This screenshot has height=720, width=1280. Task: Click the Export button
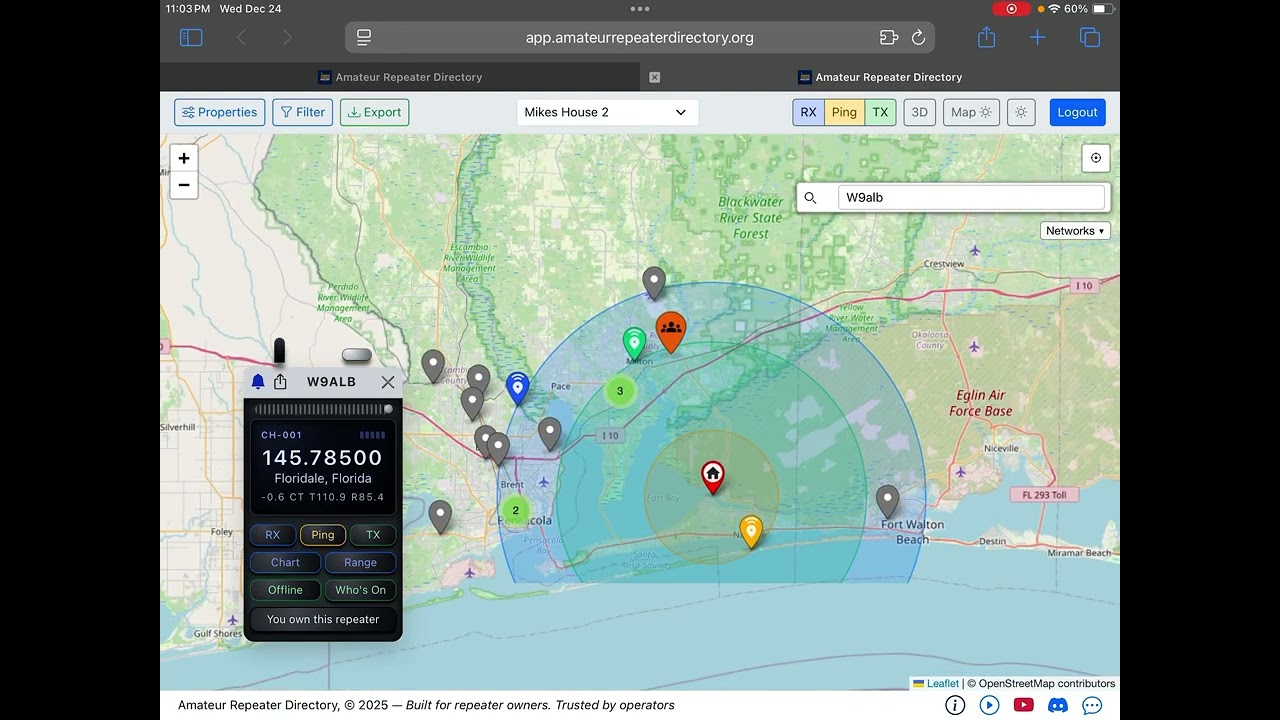tap(374, 112)
